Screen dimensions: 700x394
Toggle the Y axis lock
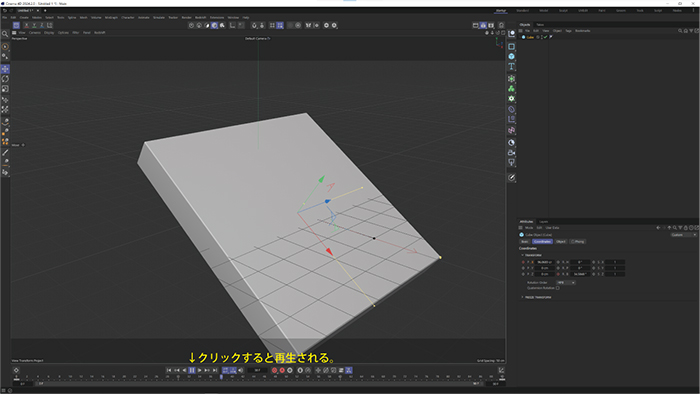[34, 25]
